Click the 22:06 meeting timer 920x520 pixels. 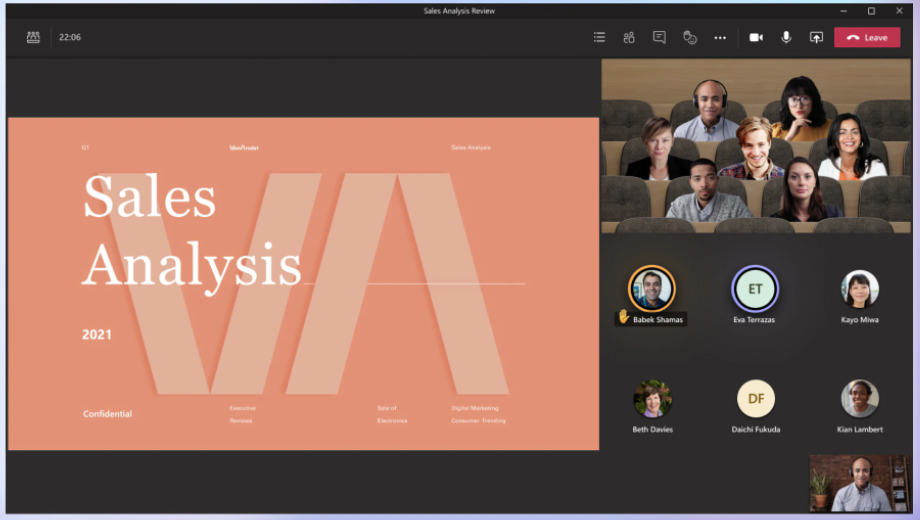point(70,37)
